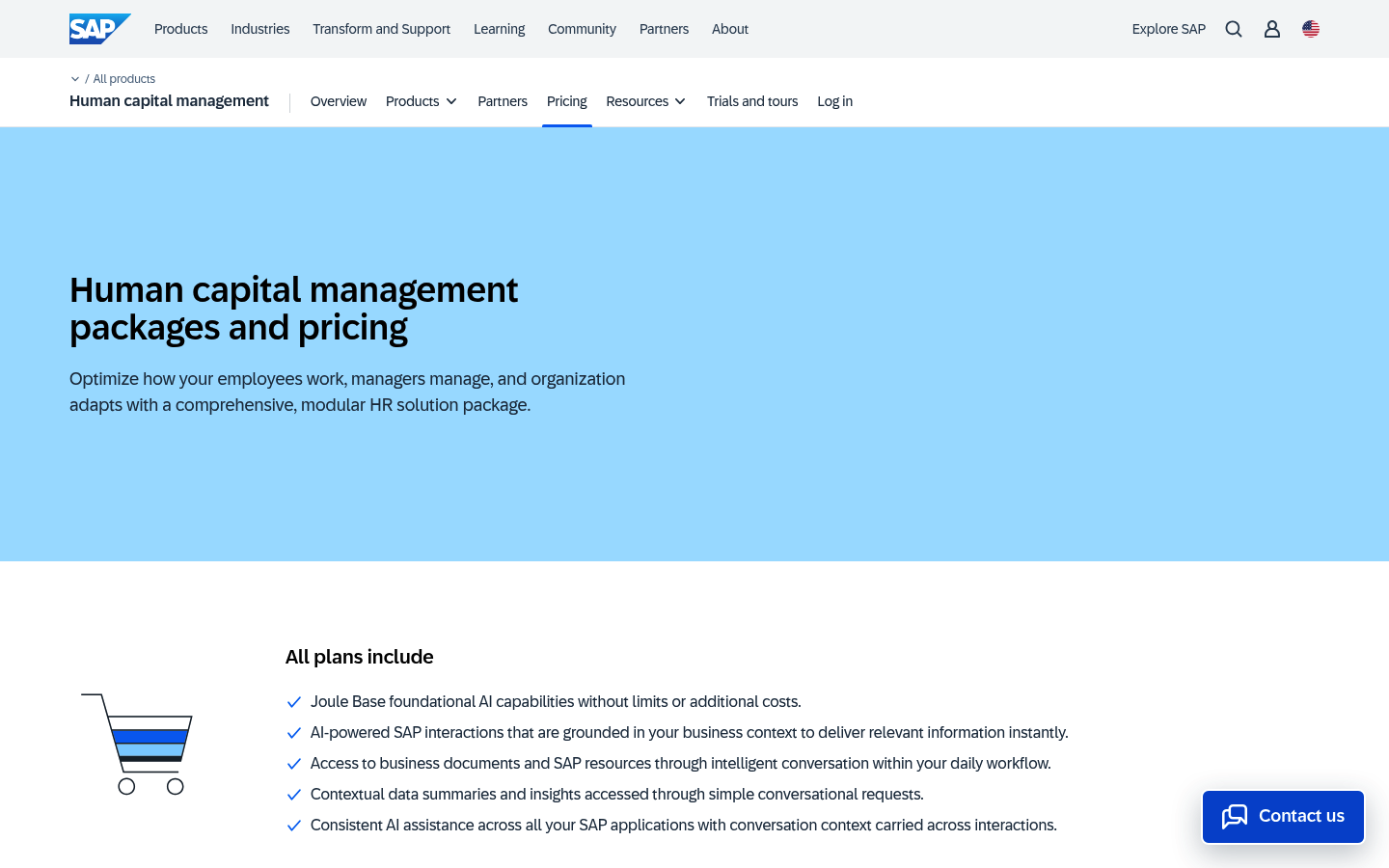1389x868 pixels.
Task: Select the Pricing tab
Action: click(x=567, y=101)
